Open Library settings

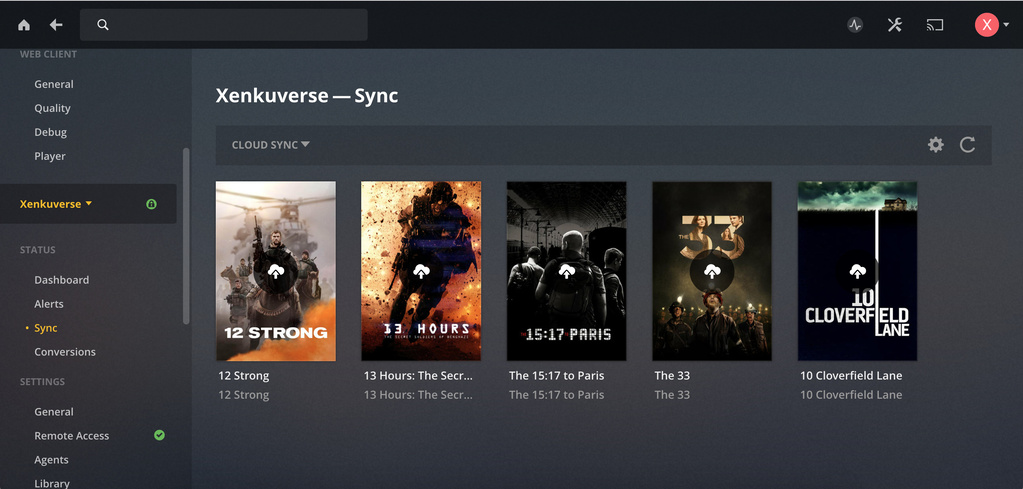[x=52, y=483]
